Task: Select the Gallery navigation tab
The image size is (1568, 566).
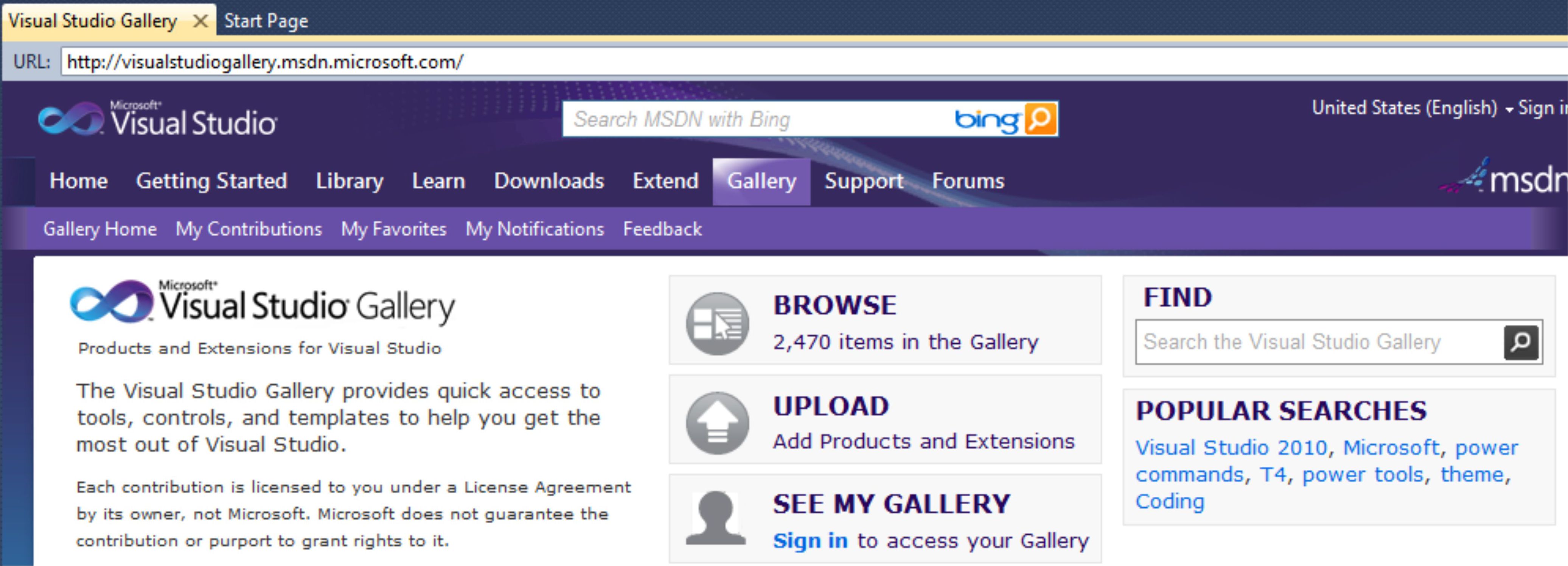Action: (761, 181)
